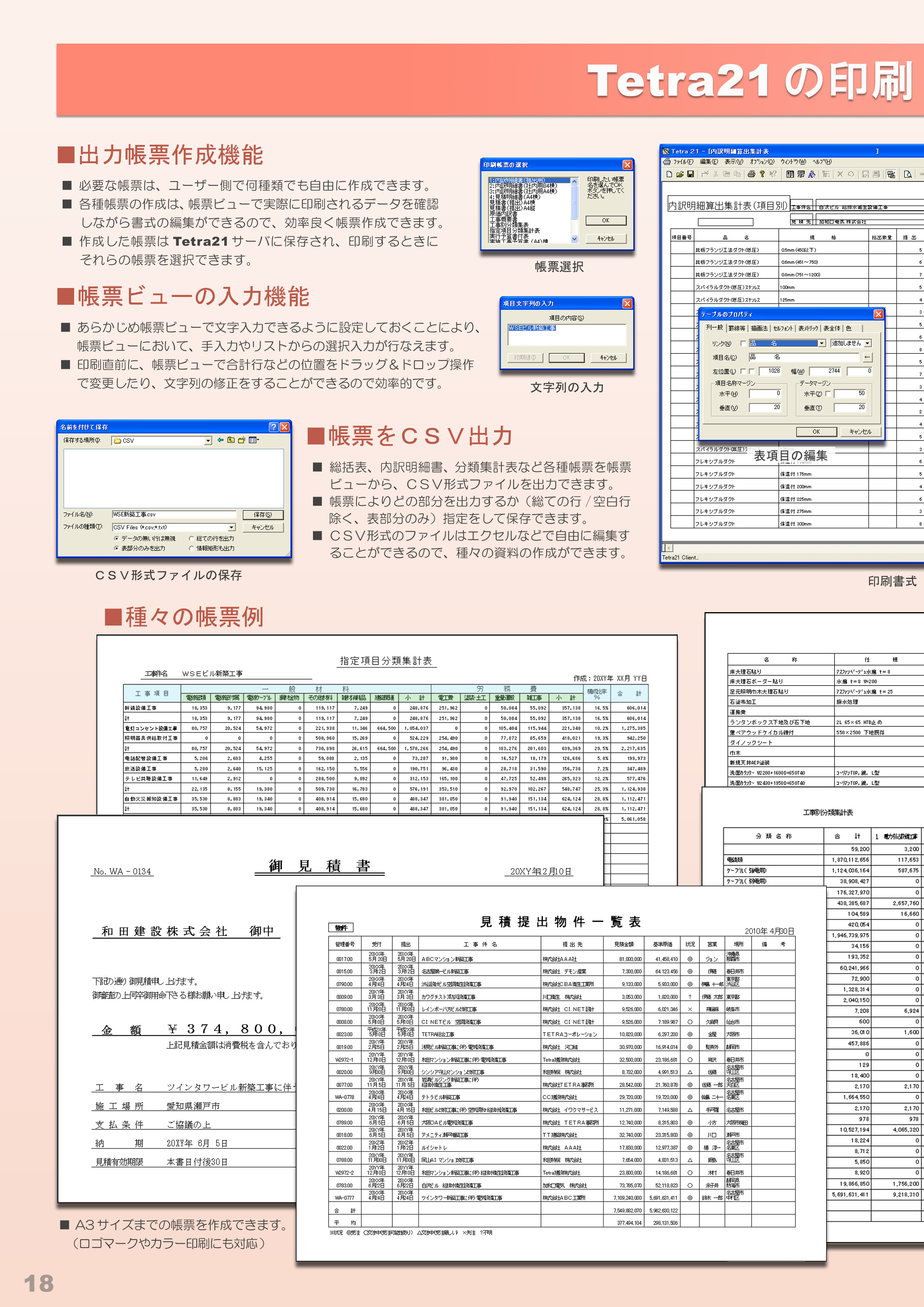Click Up One Level folder icon in save dialog
Image resolution: width=924 pixels, height=1307 pixels.
[x=231, y=440]
